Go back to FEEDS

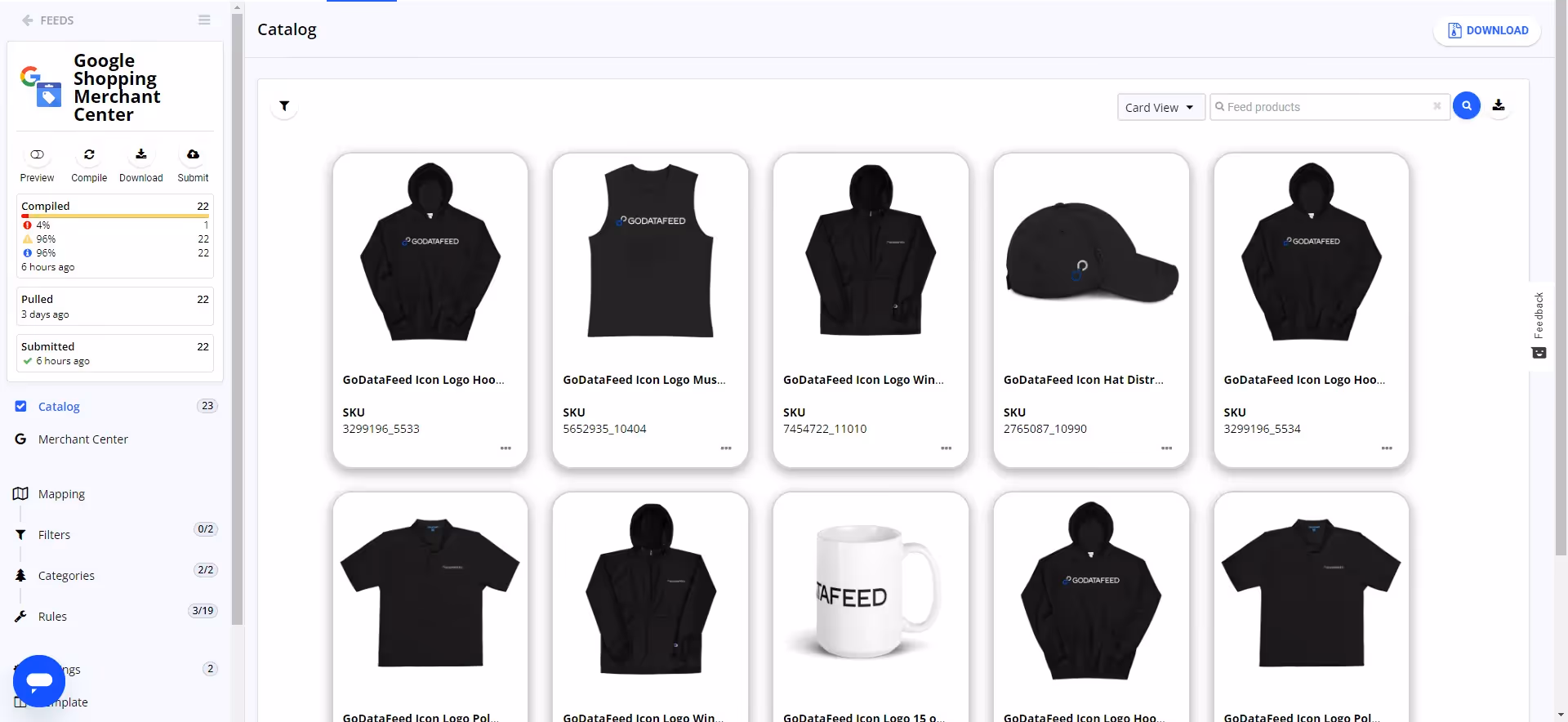pyautogui.click(x=48, y=20)
